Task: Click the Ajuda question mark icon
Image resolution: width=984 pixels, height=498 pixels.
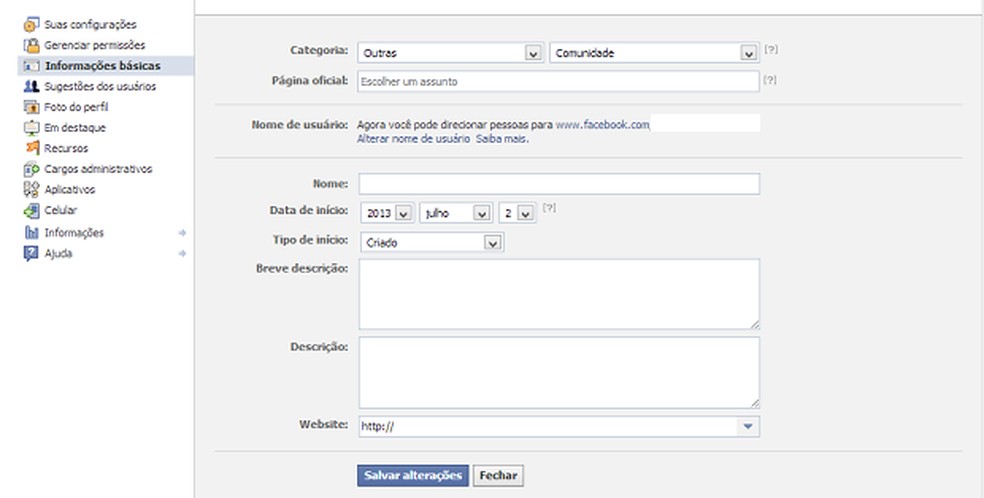Action: (x=31, y=253)
